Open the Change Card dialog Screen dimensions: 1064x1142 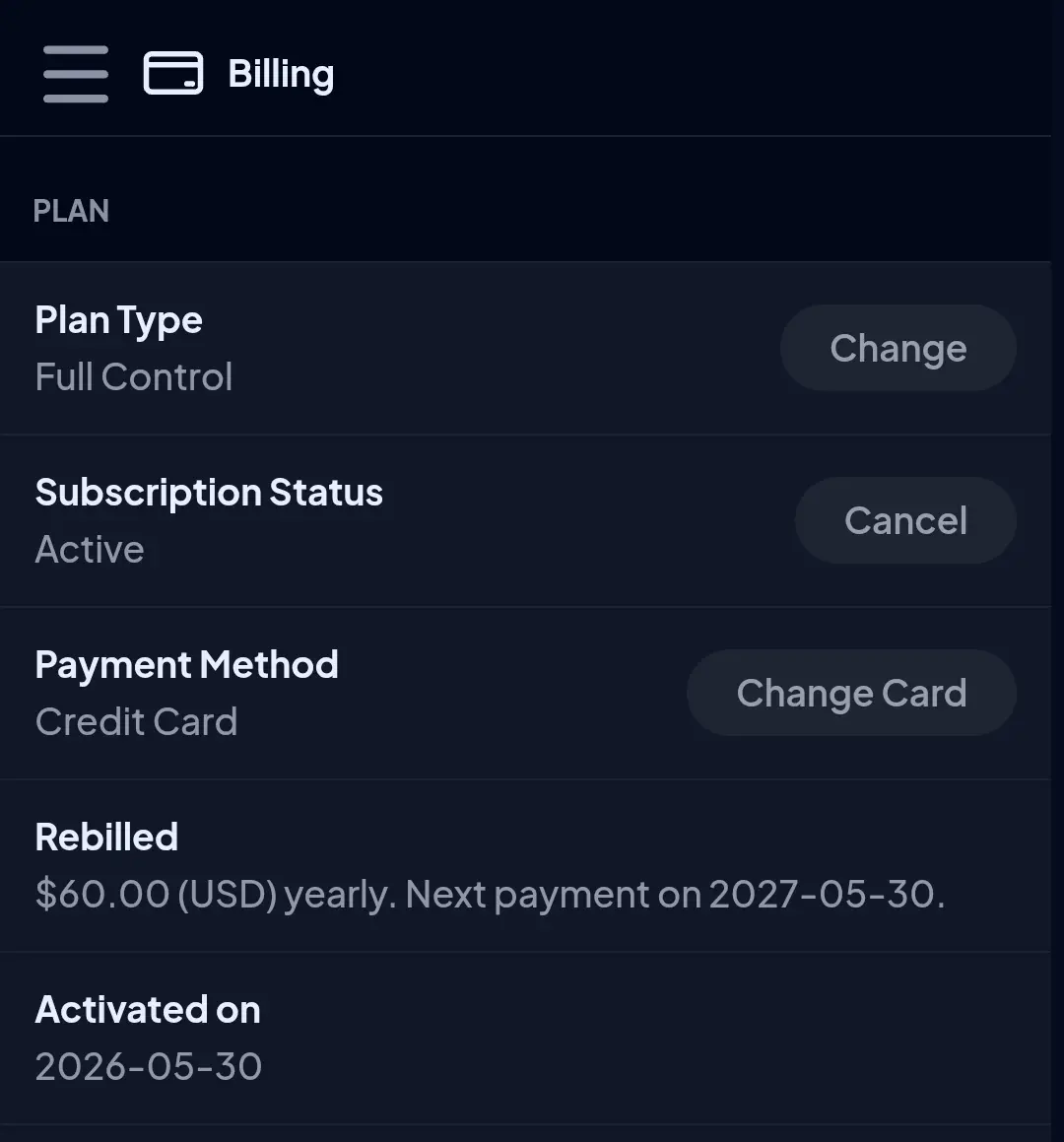point(851,693)
